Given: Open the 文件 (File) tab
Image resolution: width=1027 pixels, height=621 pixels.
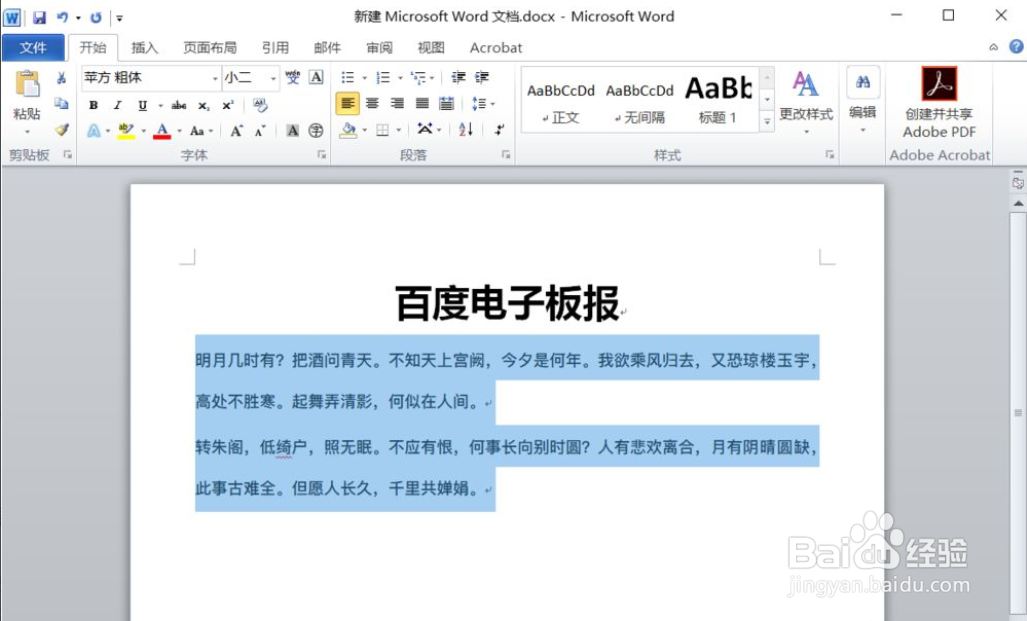Looking at the screenshot, I should pos(33,47).
